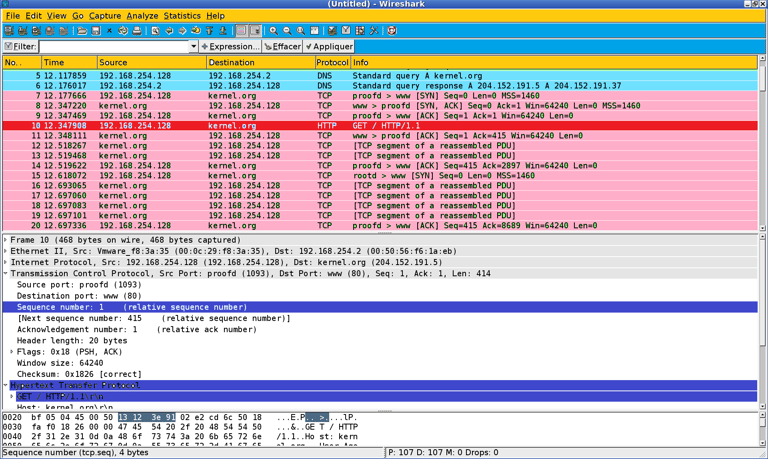The image size is (768, 459).
Task: Click the packet list vertical scrollbar
Action: point(762,143)
